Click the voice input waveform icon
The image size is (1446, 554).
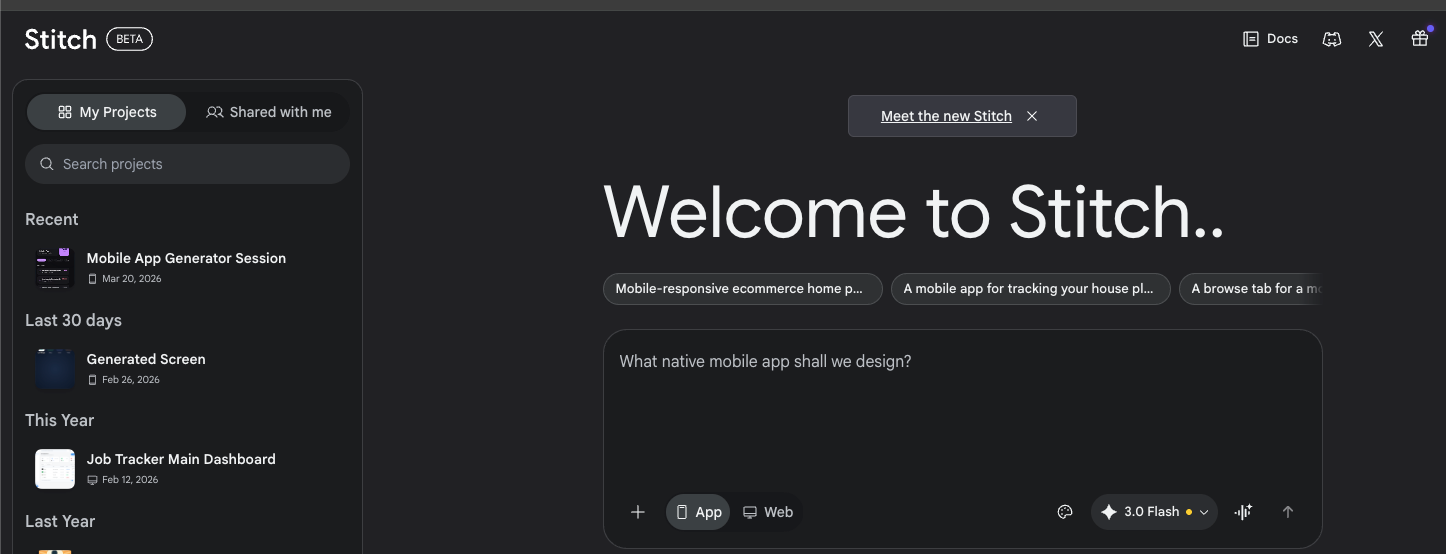click(x=1243, y=512)
